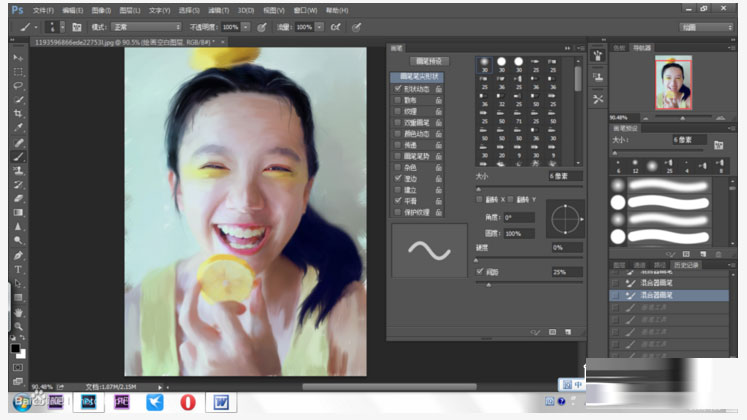The width and height of the screenshot is (747, 420).
Task: Click the 画笔预设 button in Brush panel
Action: pyautogui.click(x=429, y=61)
